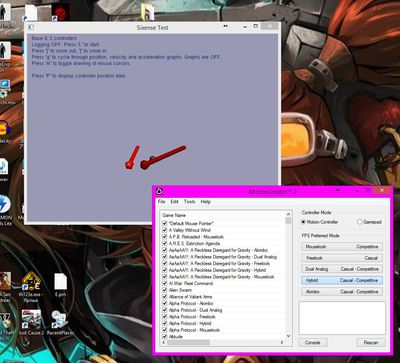Click the horizontal scrollbar left arrow
The image size is (400, 363).
(163, 342)
